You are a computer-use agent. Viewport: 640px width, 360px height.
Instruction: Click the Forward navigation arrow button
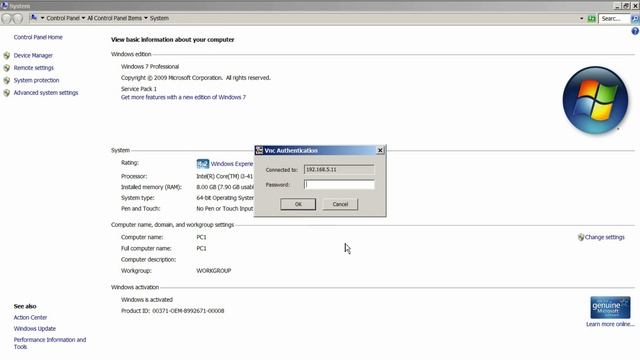coord(18,18)
